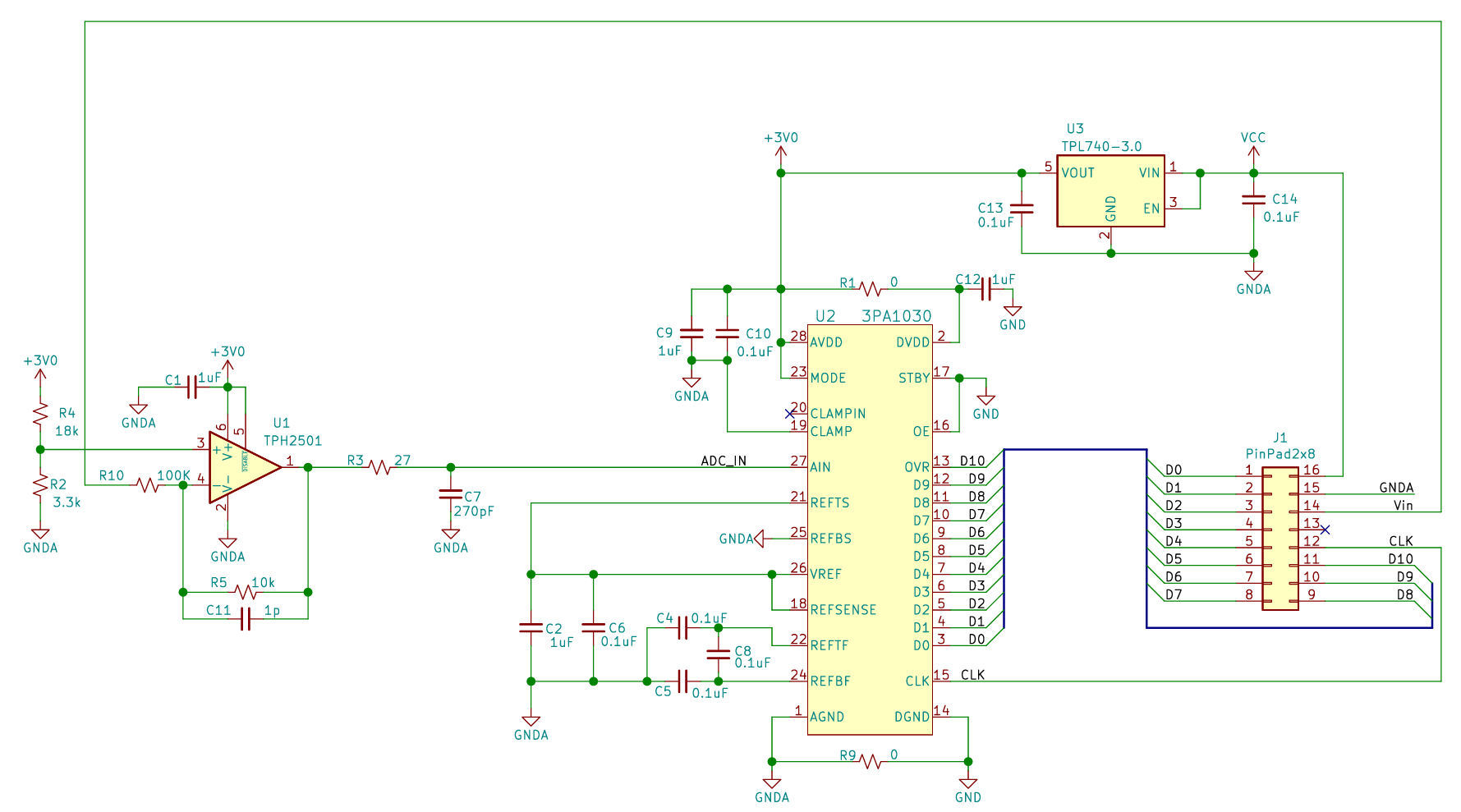The height and width of the screenshot is (812, 1461).
Task: Select the U1 TPH2501 op-amp symbol
Action: pos(244,467)
